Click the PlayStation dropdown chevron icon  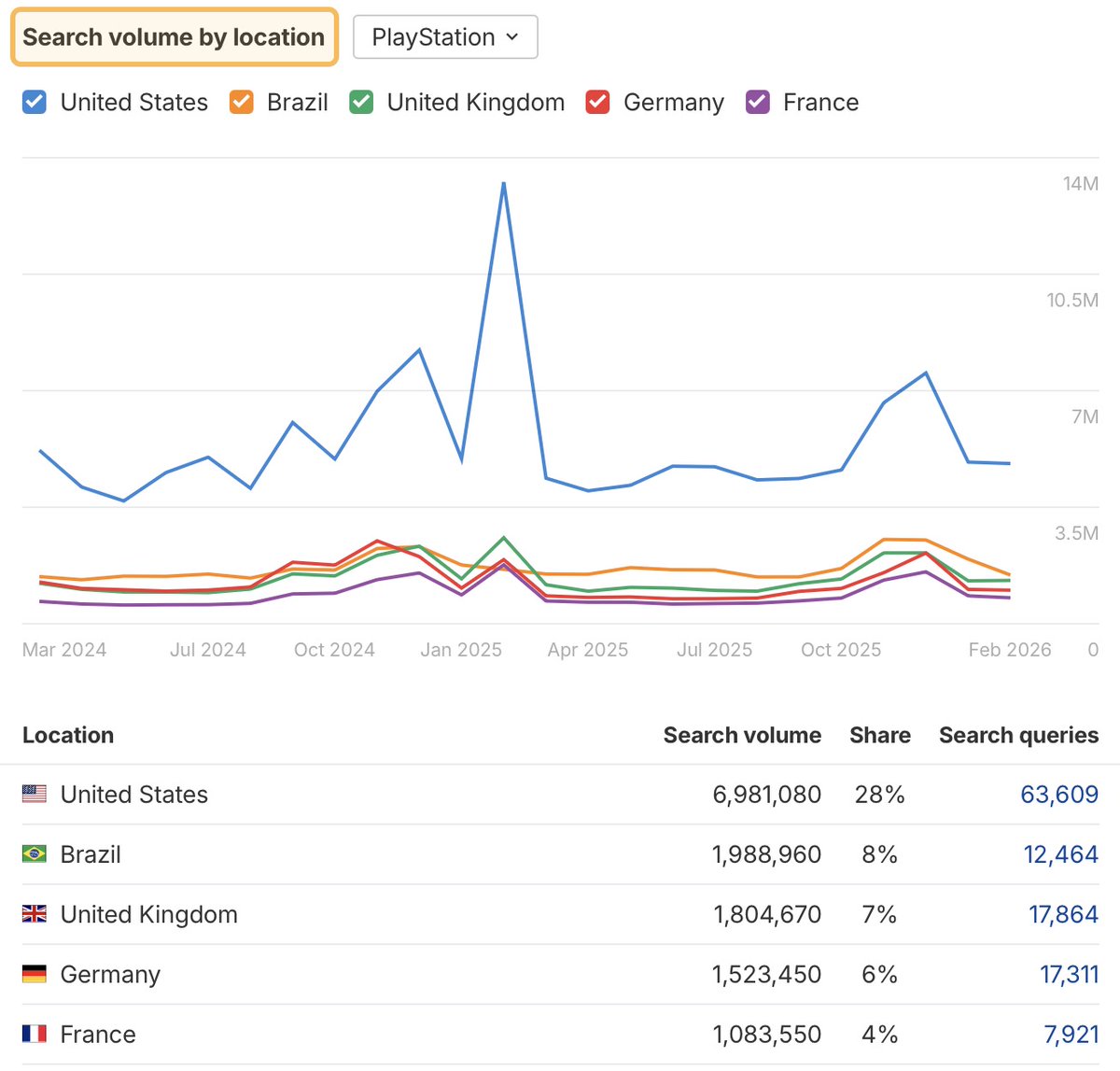pos(511,37)
